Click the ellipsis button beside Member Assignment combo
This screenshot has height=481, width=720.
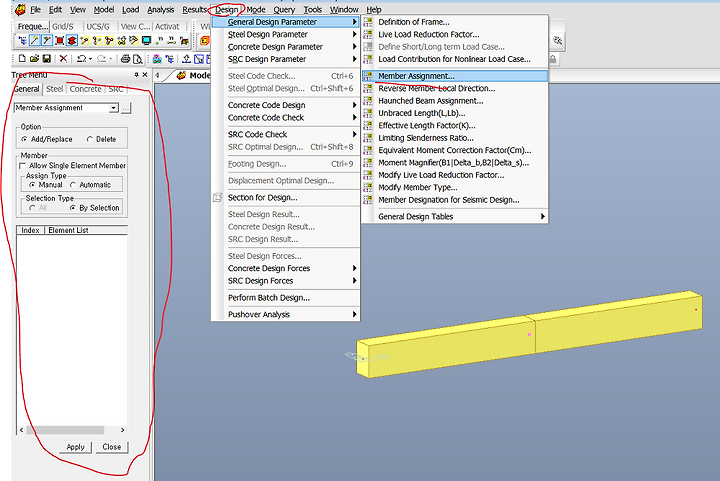pos(126,108)
